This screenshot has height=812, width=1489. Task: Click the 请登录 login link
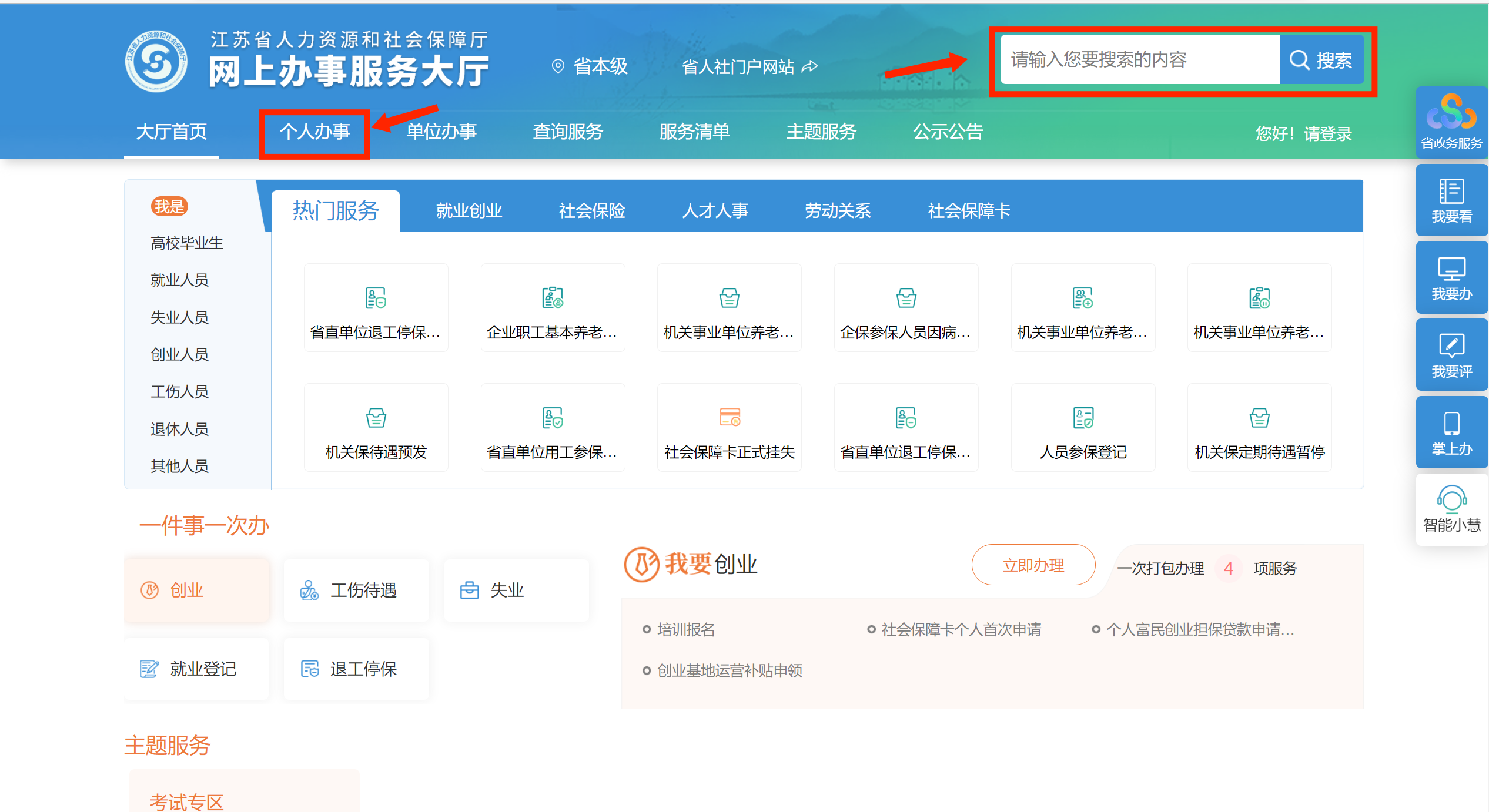[x=1327, y=134]
